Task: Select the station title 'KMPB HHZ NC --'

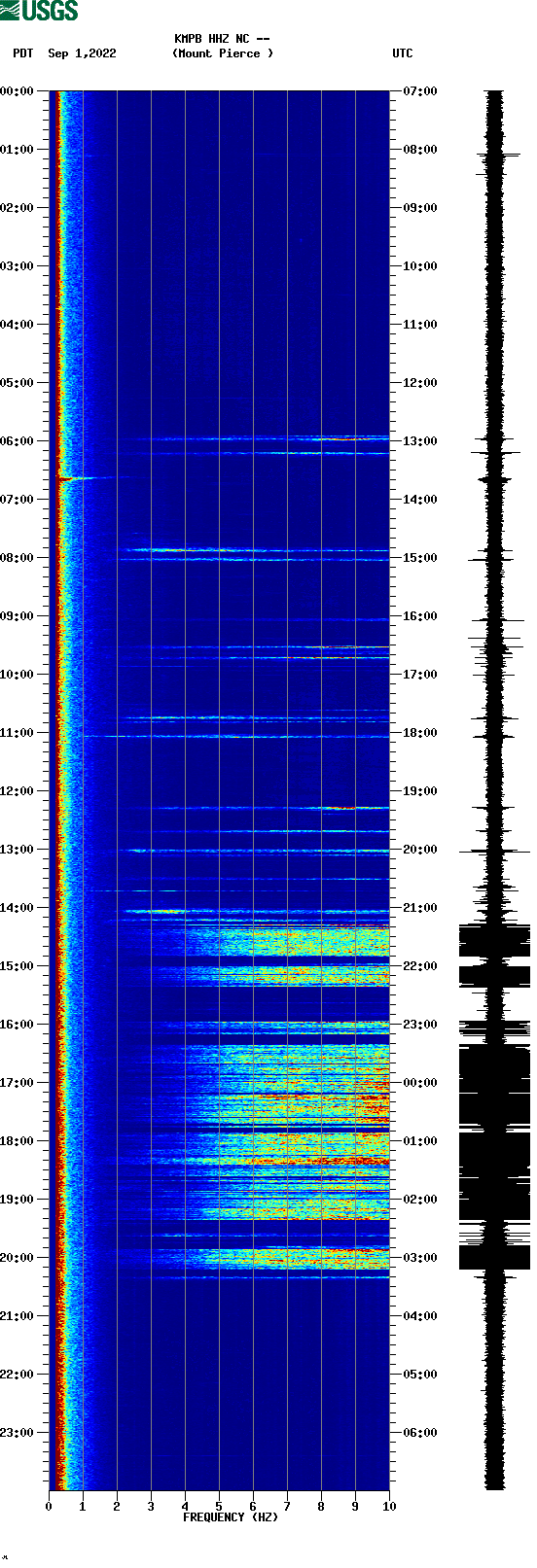Action: (x=222, y=39)
